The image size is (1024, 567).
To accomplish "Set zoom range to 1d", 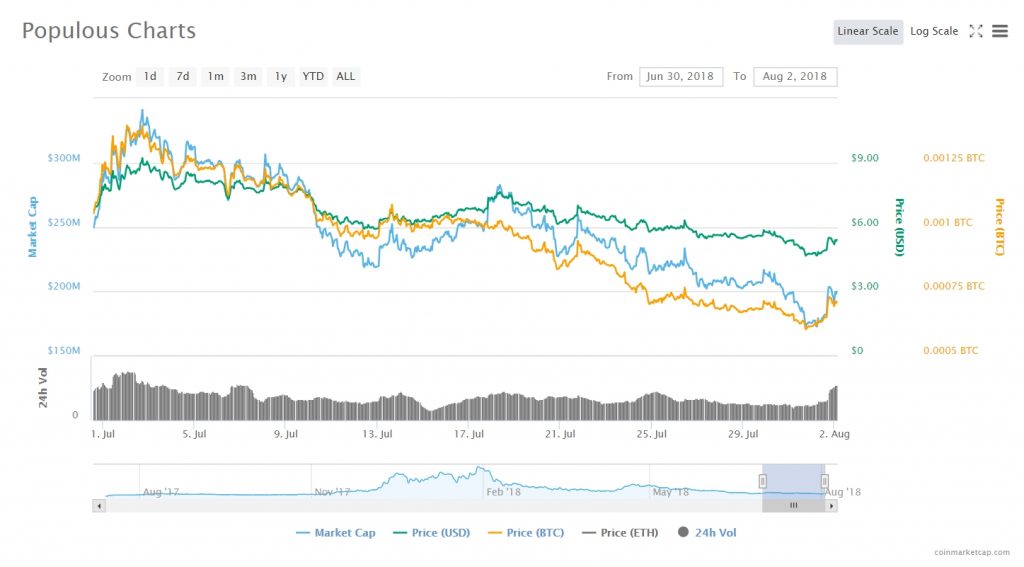I will tap(149, 76).
